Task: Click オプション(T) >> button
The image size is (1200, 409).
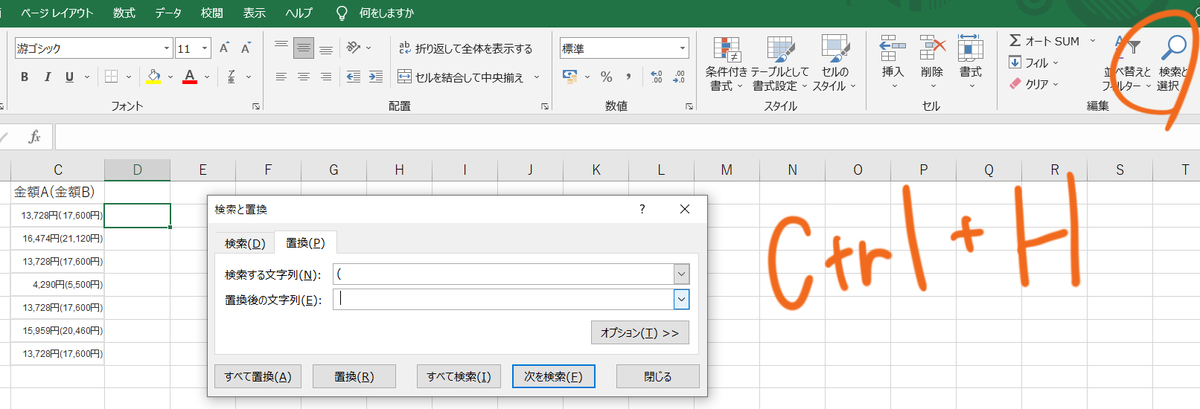Action: click(x=640, y=332)
